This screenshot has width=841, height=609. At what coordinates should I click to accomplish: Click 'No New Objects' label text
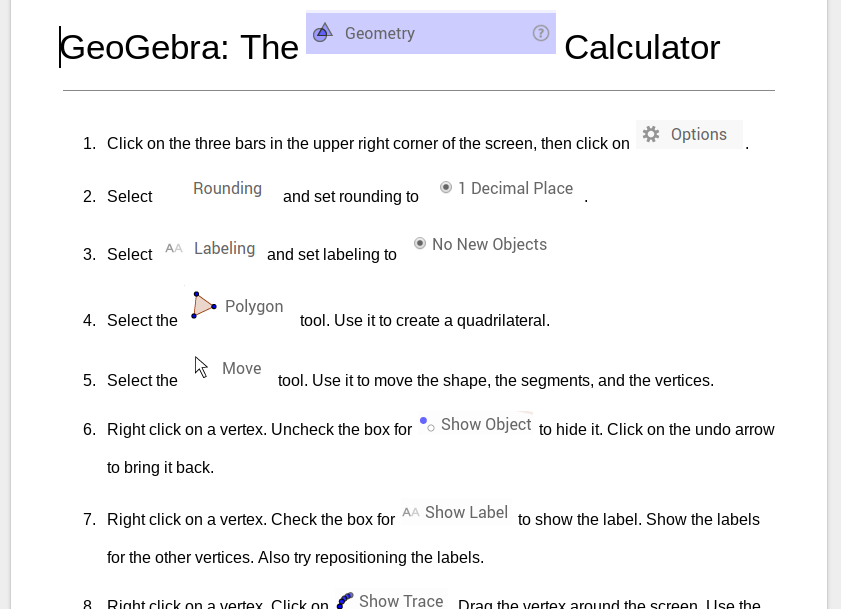coord(490,244)
